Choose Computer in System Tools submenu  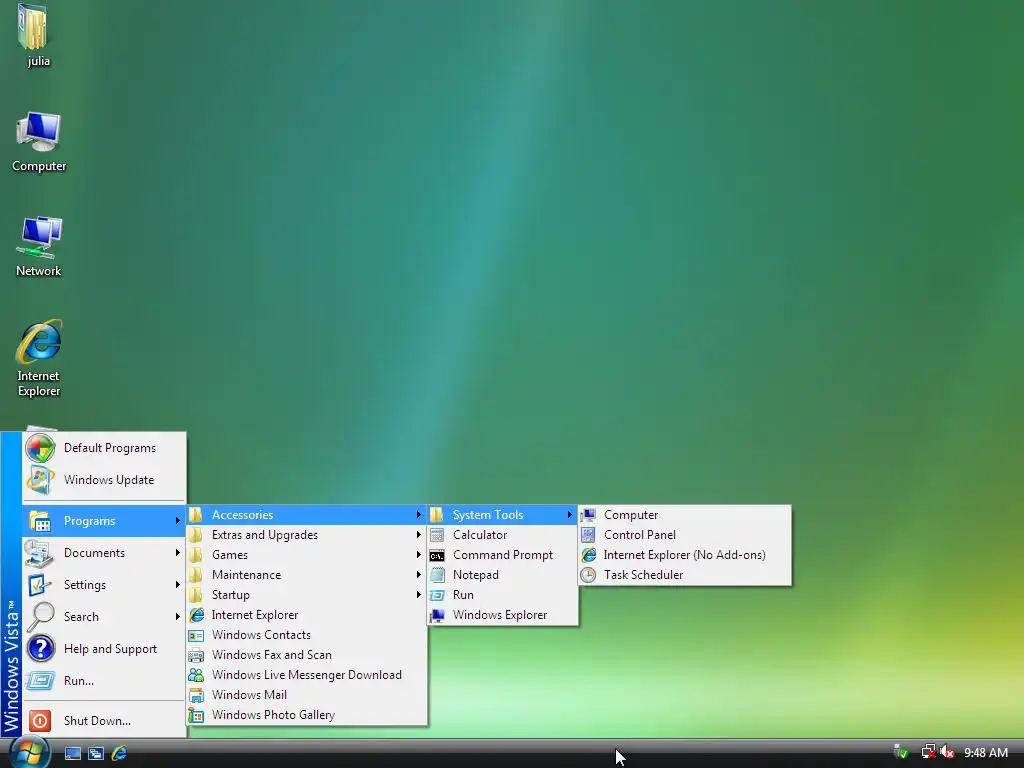point(684,515)
